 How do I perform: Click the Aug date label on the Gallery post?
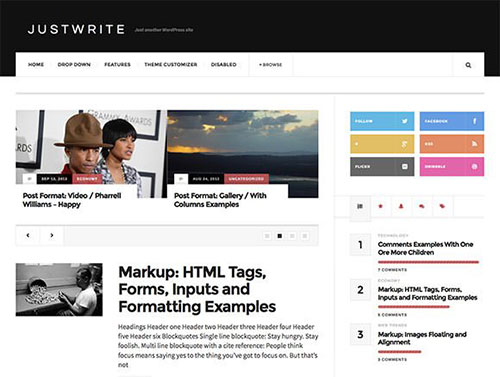(206, 179)
